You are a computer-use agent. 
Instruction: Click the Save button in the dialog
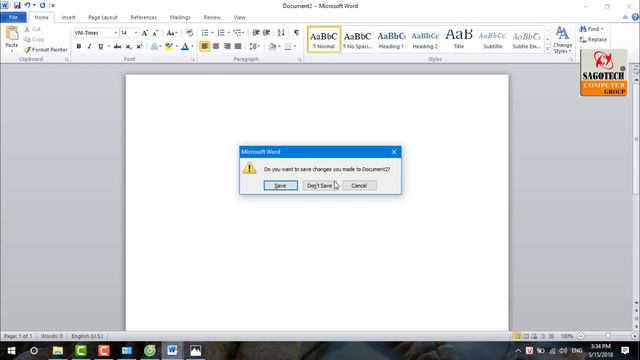(x=280, y=185)
